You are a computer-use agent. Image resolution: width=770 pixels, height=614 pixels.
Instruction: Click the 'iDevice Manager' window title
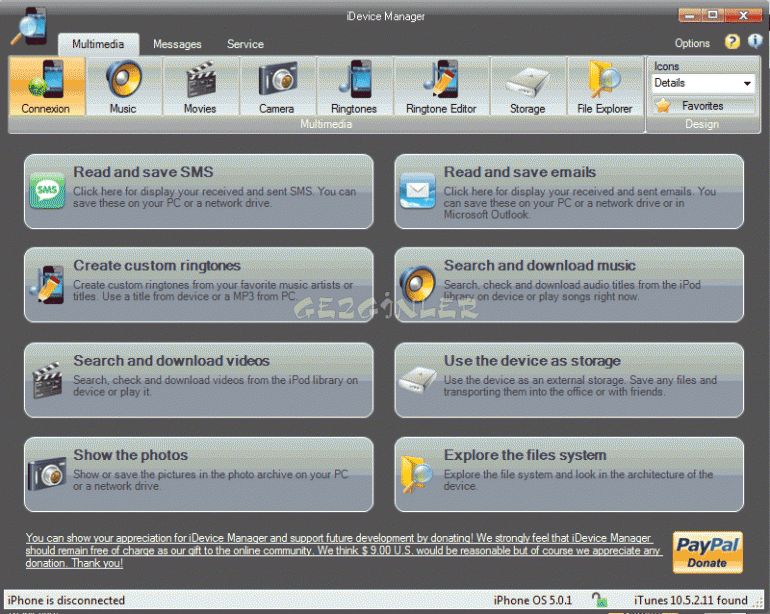click(x=385, y=16)
